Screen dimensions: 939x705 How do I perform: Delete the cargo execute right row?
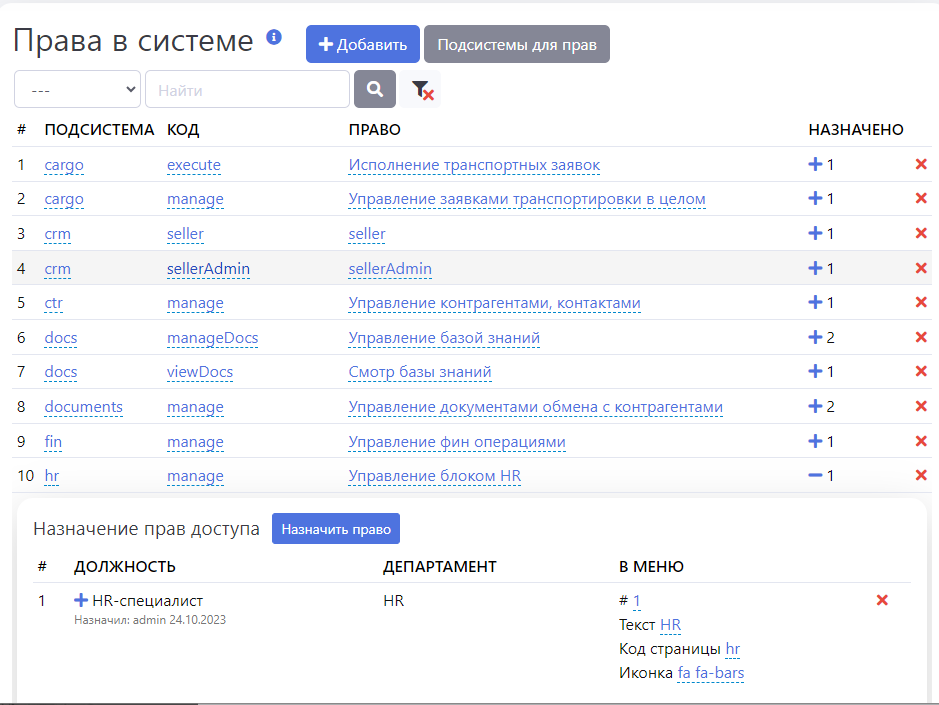coord(921,165)
